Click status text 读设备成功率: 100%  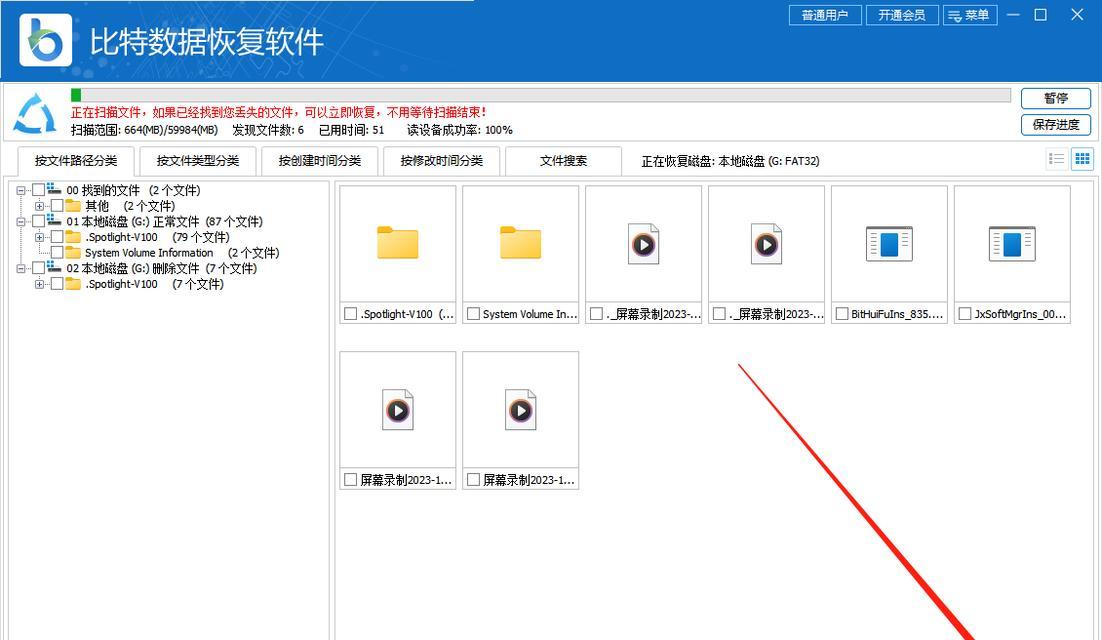460,130
